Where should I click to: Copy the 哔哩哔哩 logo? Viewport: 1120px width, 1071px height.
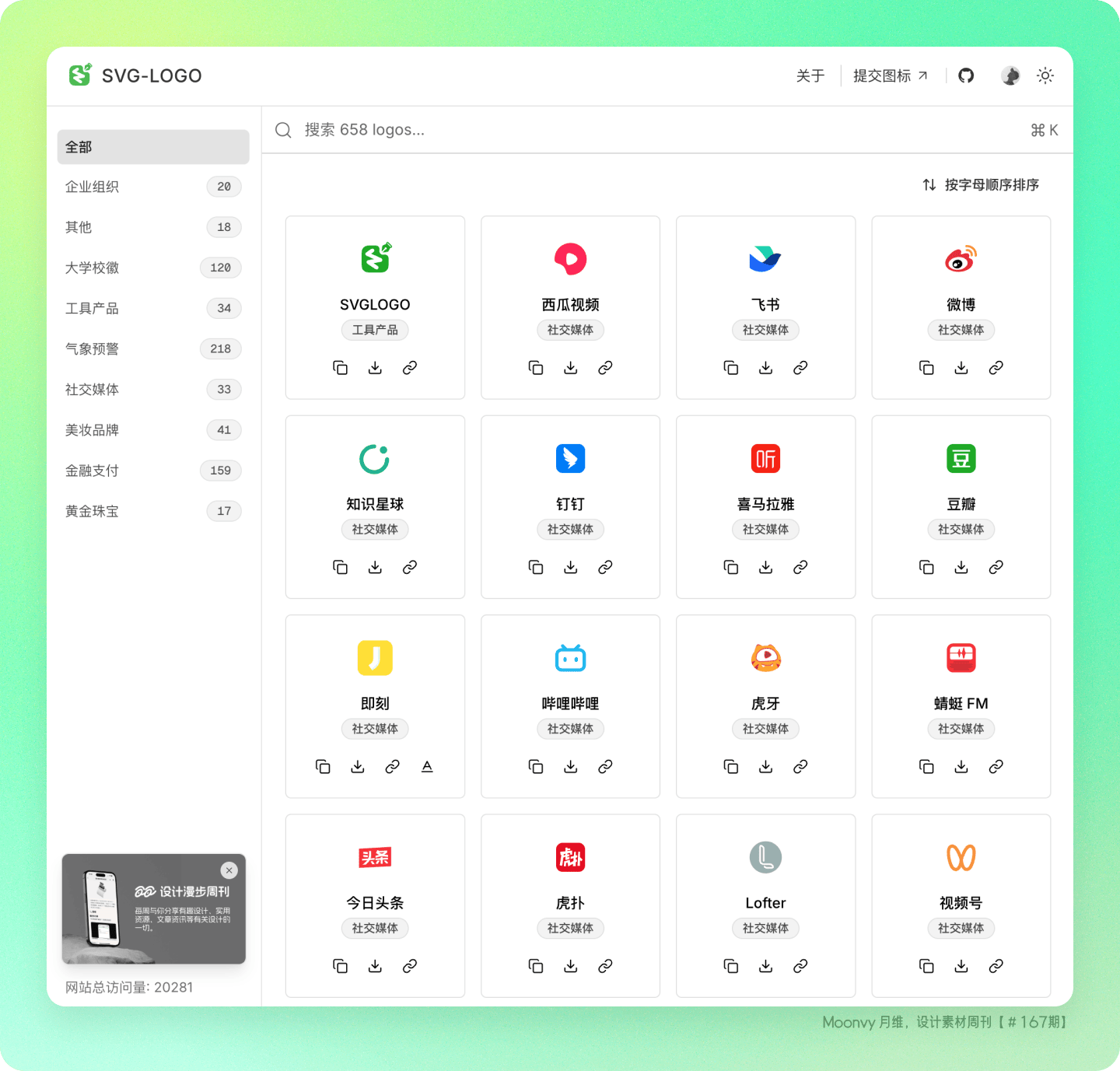(536, 767)
